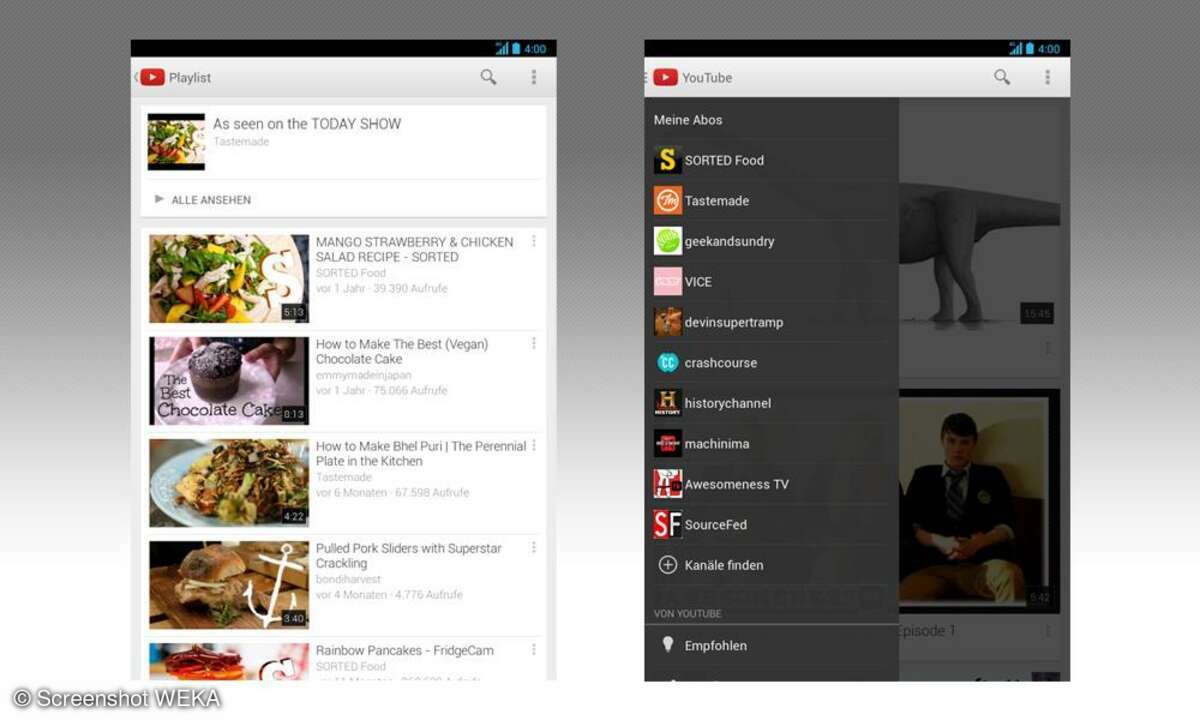This screenshot has width=1200, height=720.
Task: Play schoolboy Episode 1 video thumbnail
Action: (979, 500)
